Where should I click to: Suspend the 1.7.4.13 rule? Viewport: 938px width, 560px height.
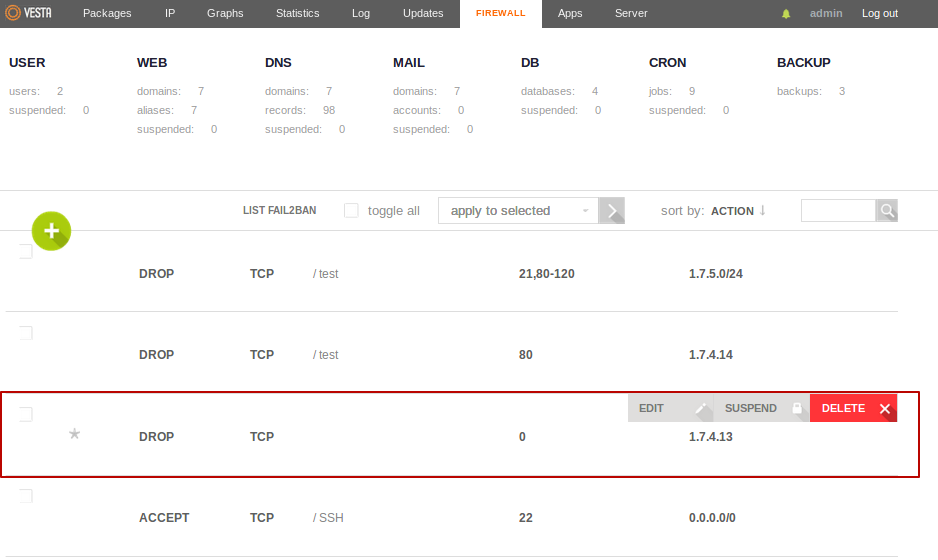pos(762,408)
